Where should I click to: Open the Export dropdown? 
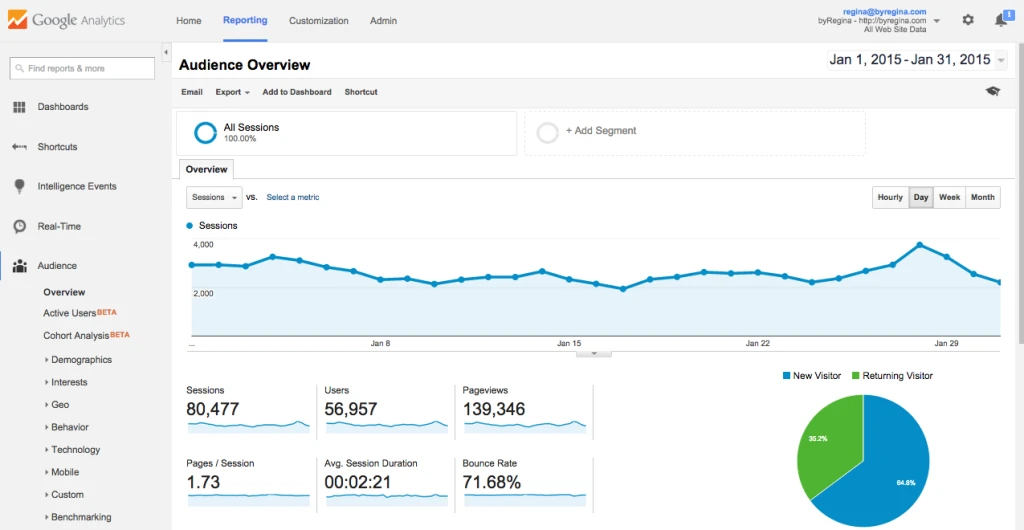pos(232,92)
